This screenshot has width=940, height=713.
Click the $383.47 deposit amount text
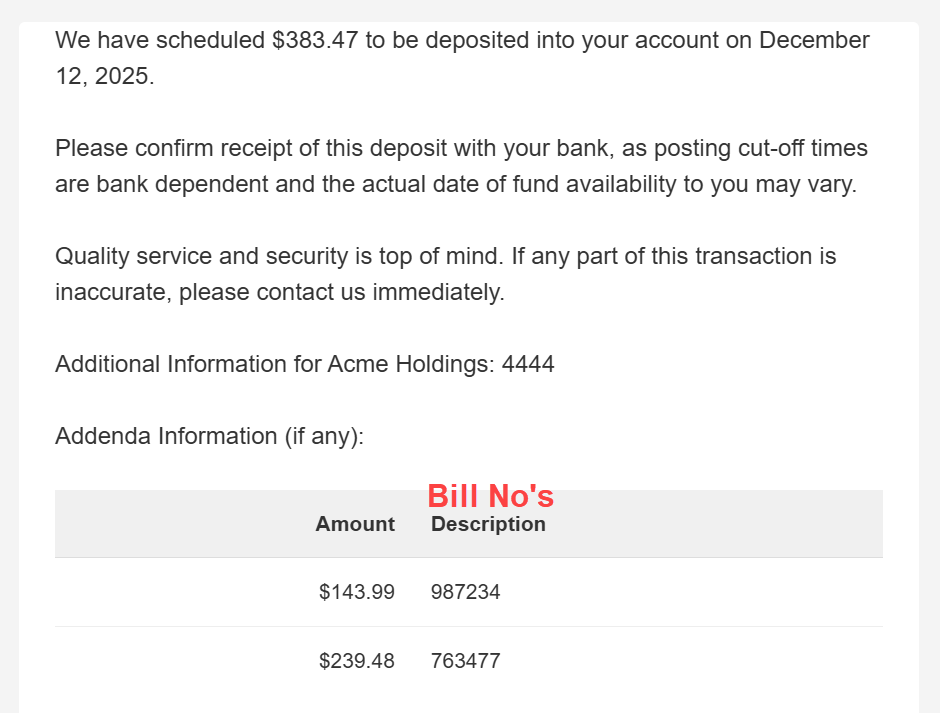pos(314,41)
